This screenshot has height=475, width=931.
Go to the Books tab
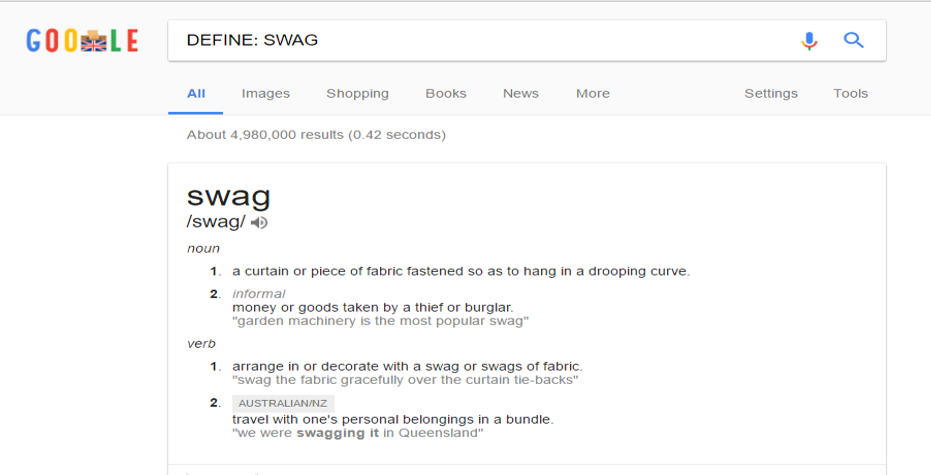pos(446,93)
